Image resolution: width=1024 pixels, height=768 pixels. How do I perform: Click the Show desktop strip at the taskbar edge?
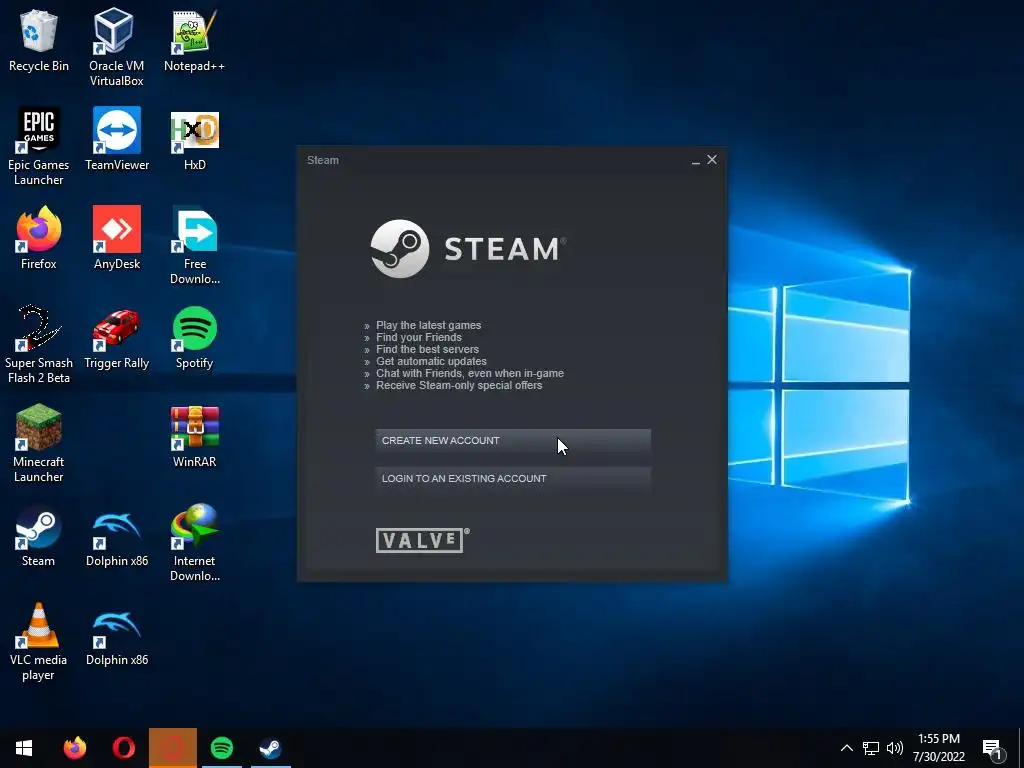point(1021,748)
